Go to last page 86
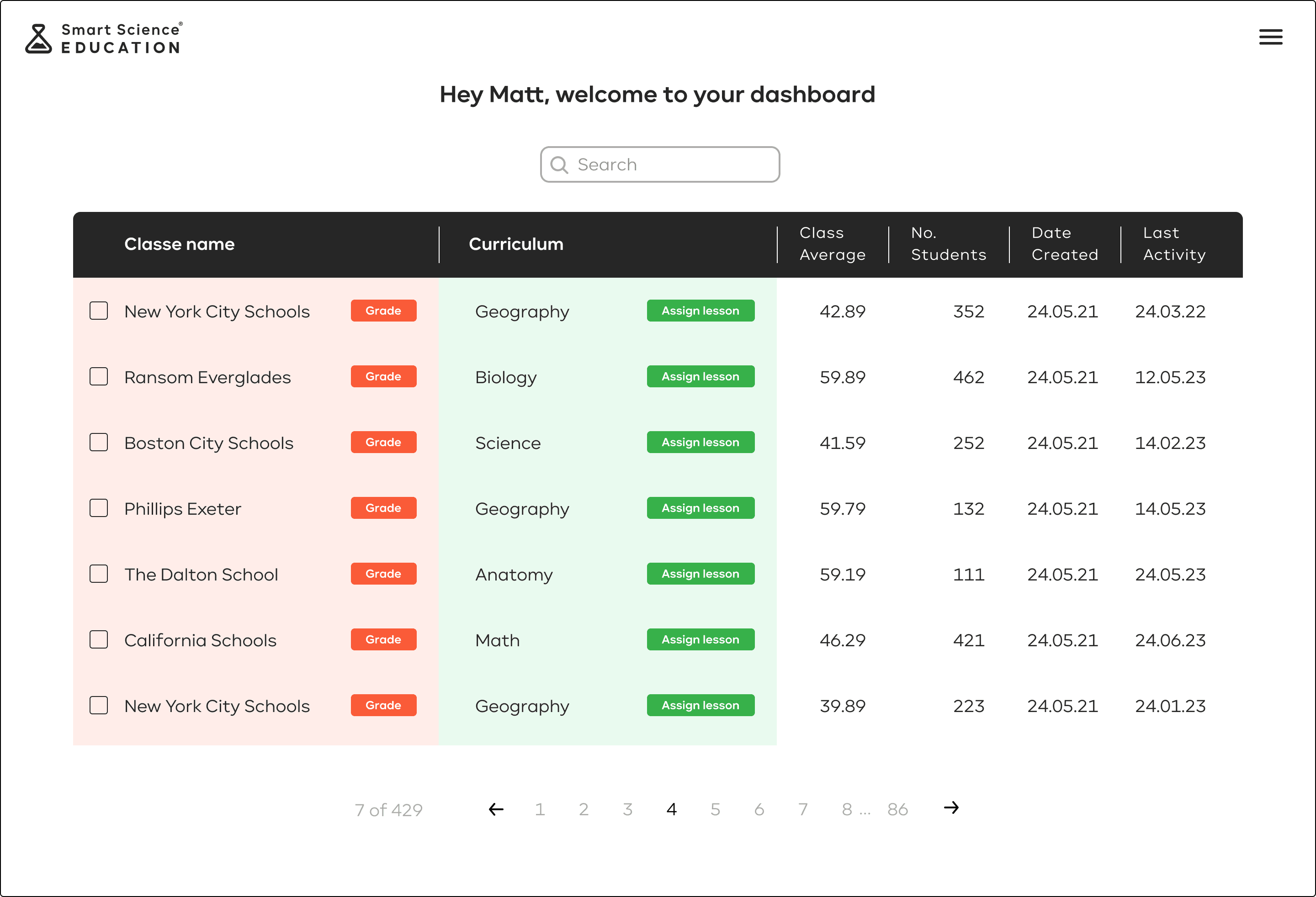The image size is (1316, 897). click(x=897, y=809)
